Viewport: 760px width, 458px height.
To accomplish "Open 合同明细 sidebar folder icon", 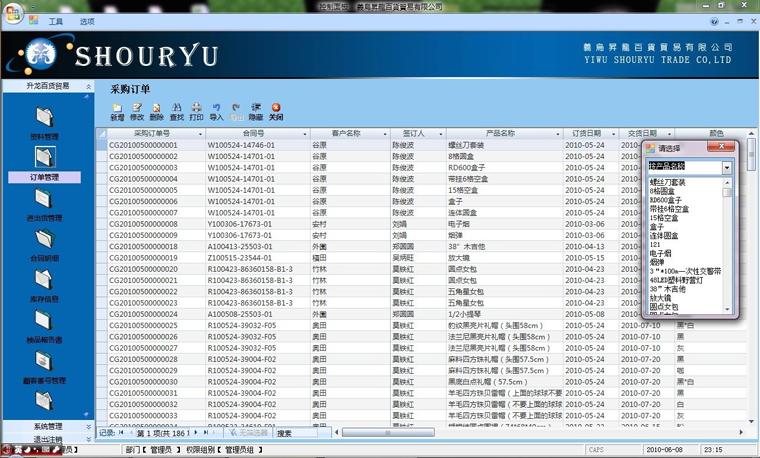I will [x=45, y=239].
